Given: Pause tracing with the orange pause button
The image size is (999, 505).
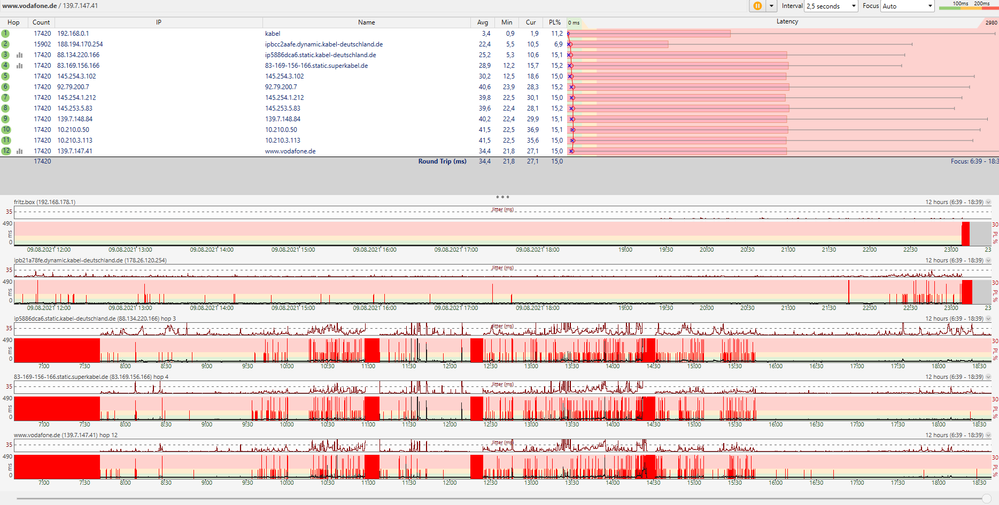Looking at the screenshot, I should pyautogui.click(x=757, y=6).
